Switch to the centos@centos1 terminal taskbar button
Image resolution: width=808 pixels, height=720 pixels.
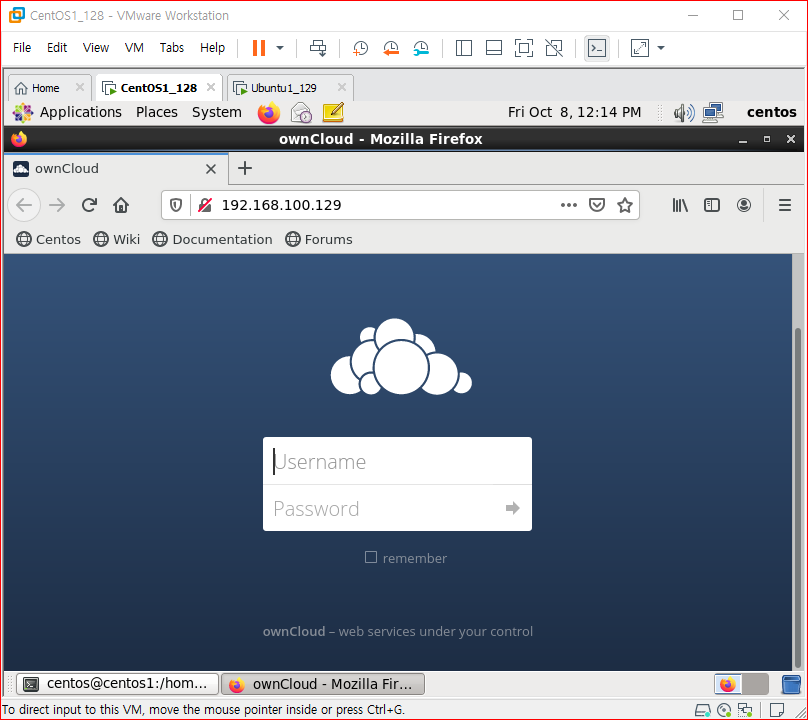tap(118, 684)
